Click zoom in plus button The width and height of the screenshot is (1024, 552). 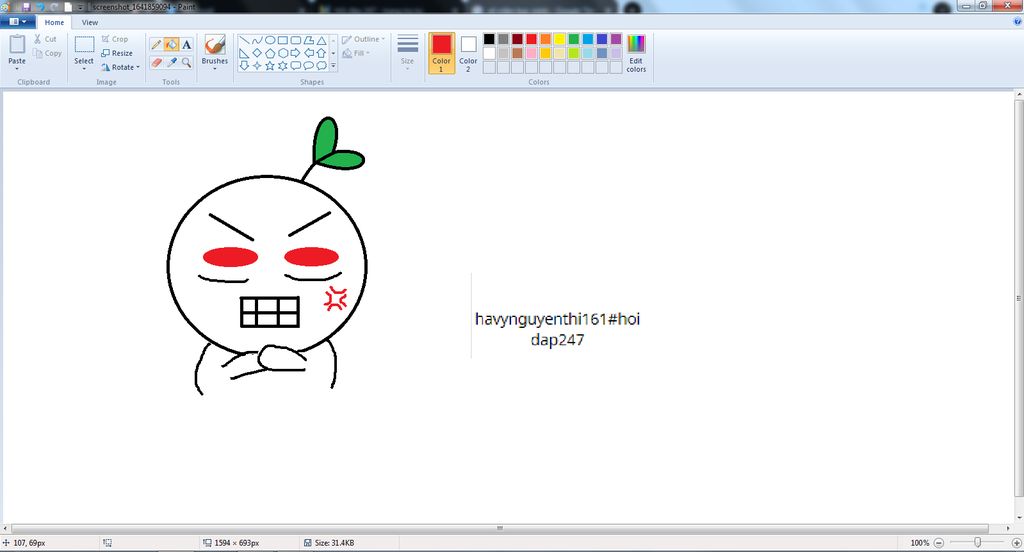coord(1016,543)
